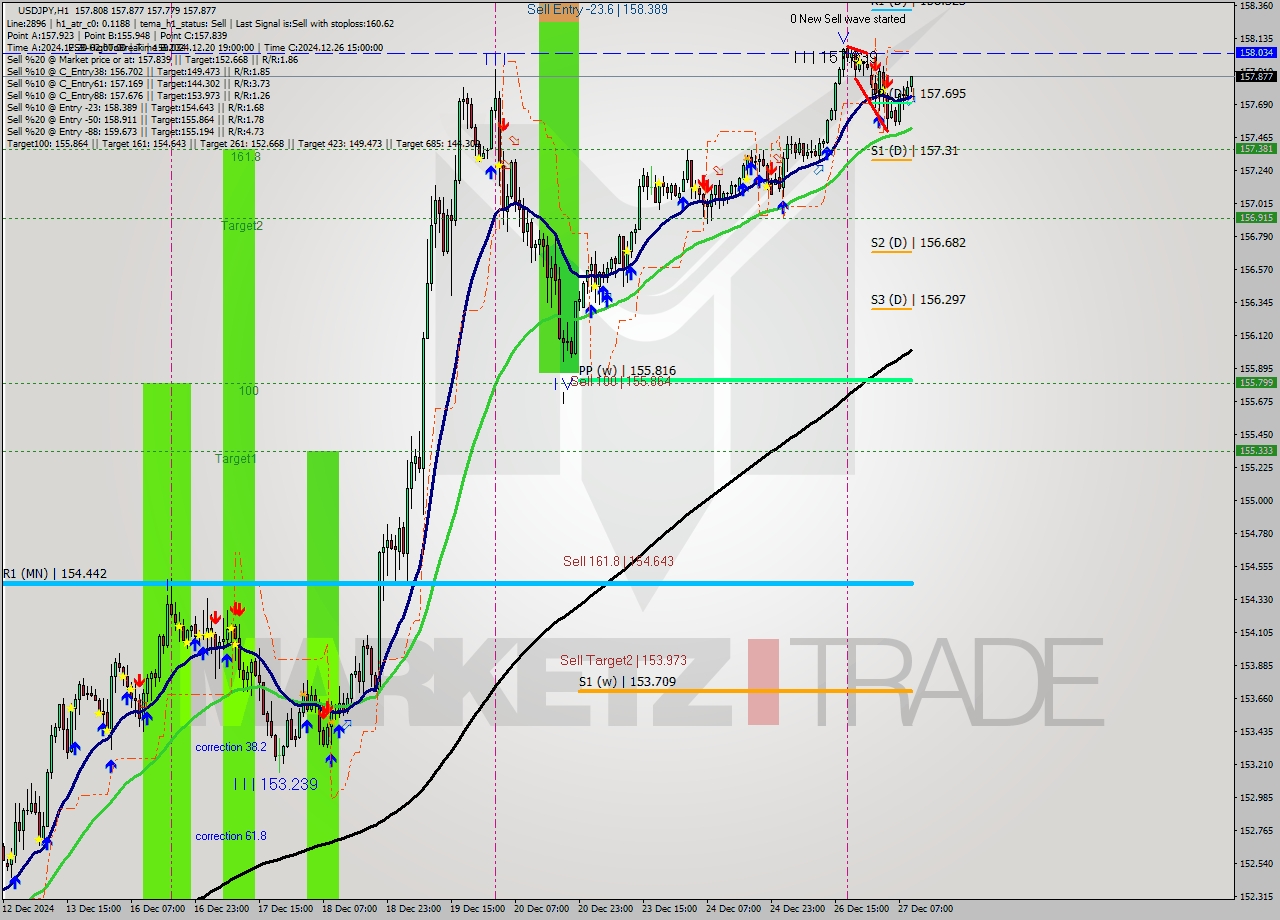Viewport: 1280px width, 920px height.
Task: Click the green 155.333 price tag
Action: click(x=1256, y=450)
